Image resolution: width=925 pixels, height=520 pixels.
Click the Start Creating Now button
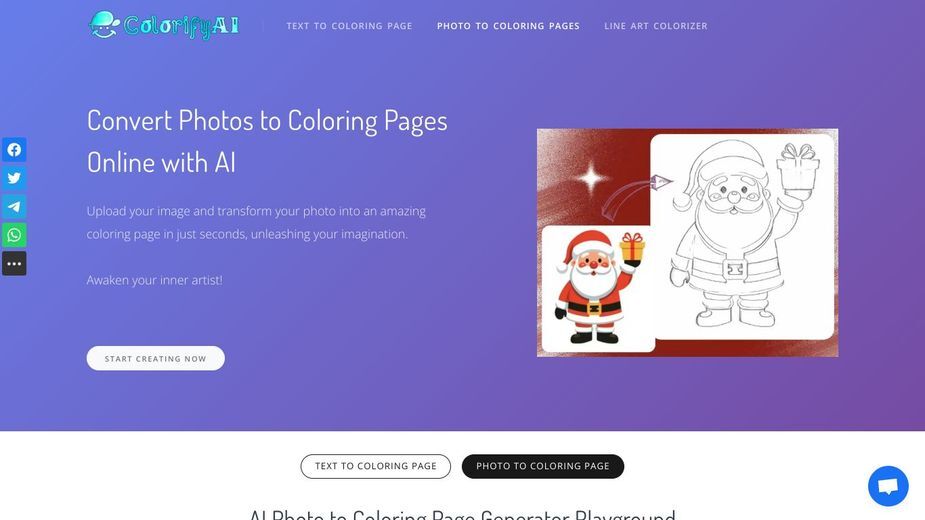pyautogui.click(x=156, y=358)
